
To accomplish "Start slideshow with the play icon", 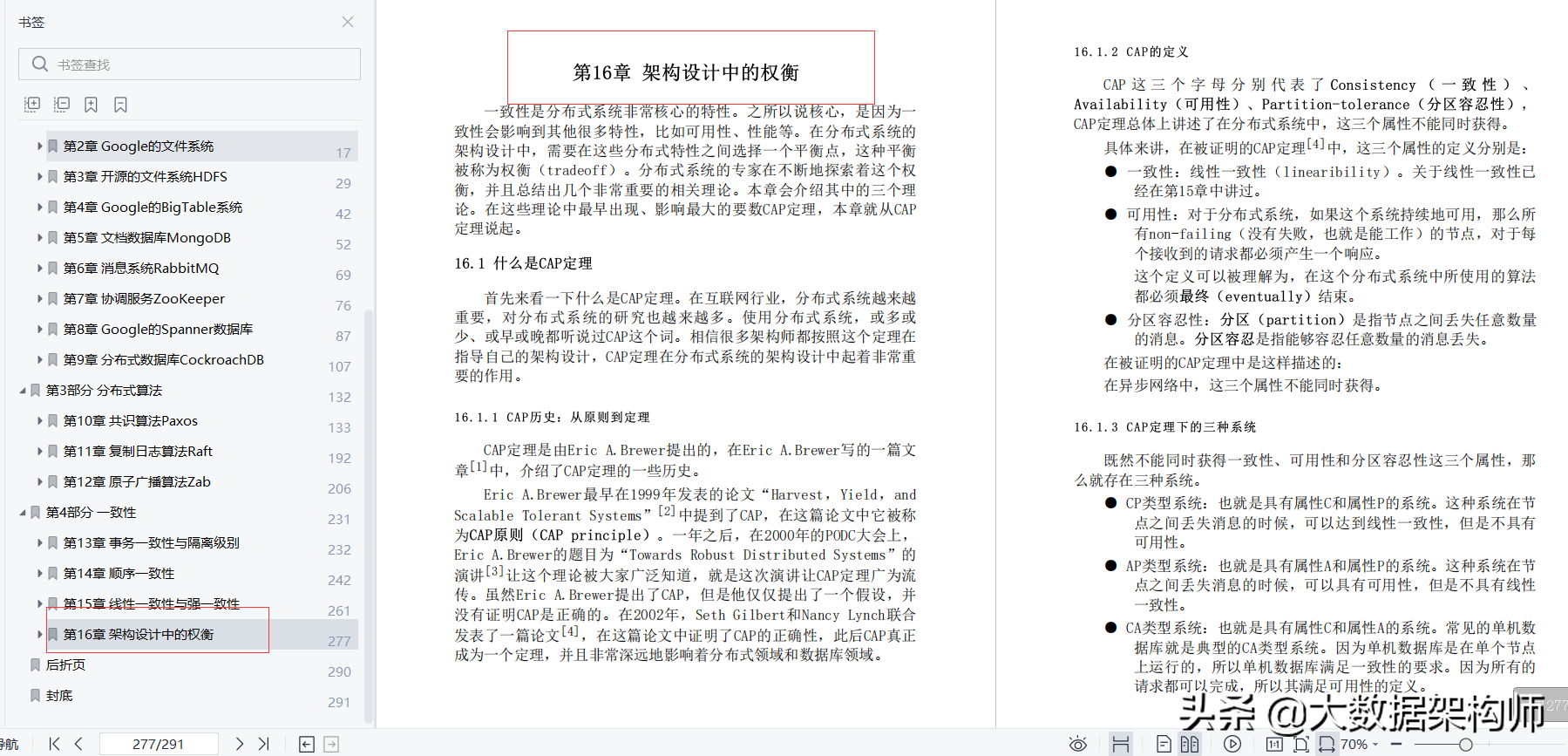I will (x=1232, y=744).
